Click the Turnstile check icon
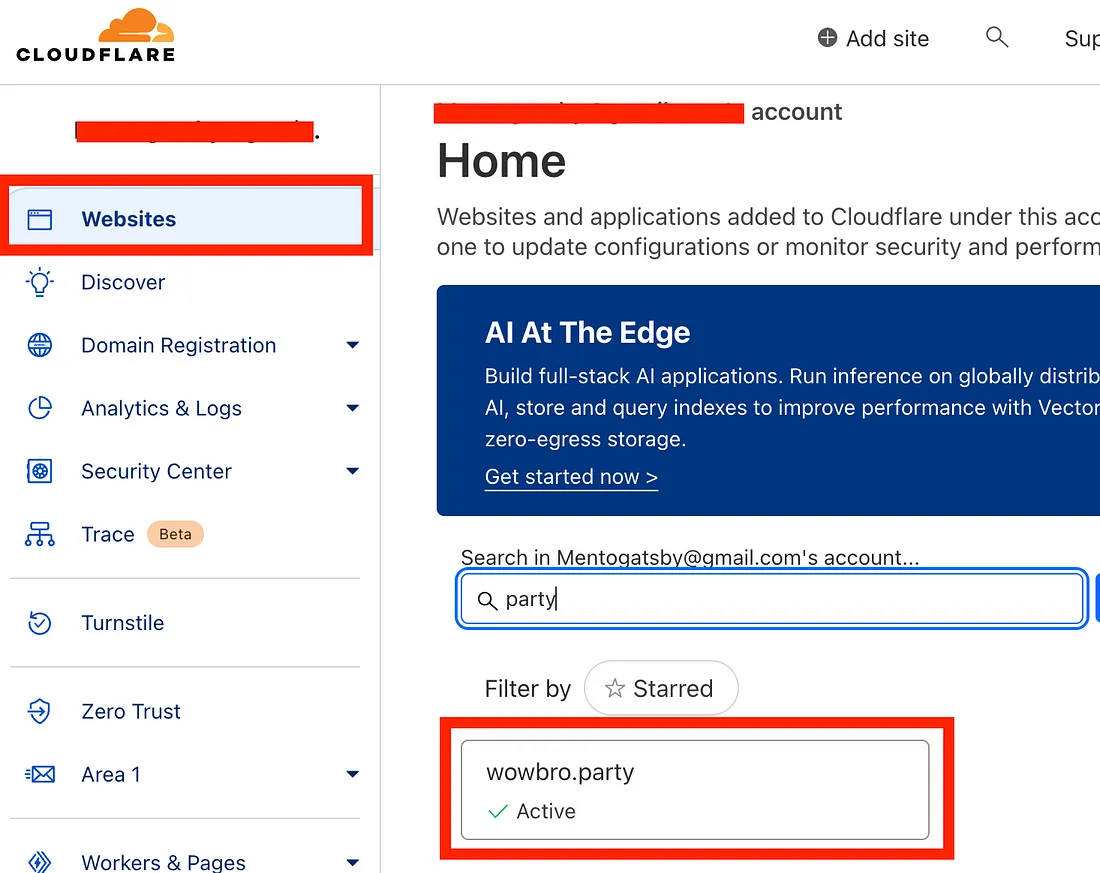Screen dimensions: 1100x873 [x=39, y=622]
